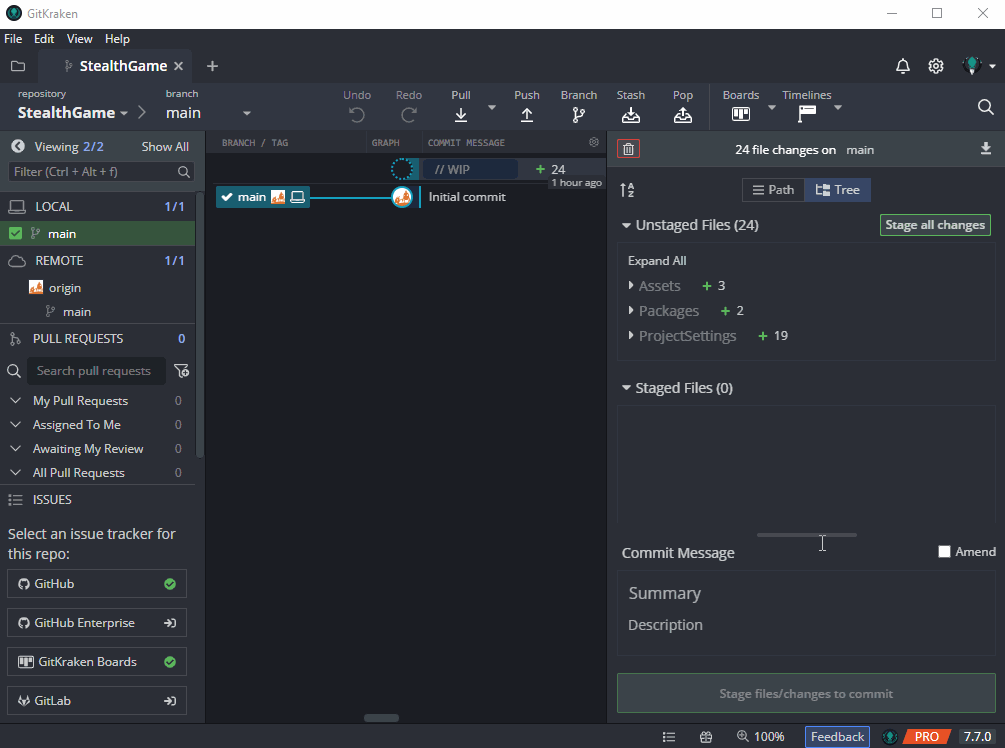Image resolution: width=1005 pixels, height=748 pixels.
Task: Click the graph horizontal scrollbar thumb
Action: point(381,718)
